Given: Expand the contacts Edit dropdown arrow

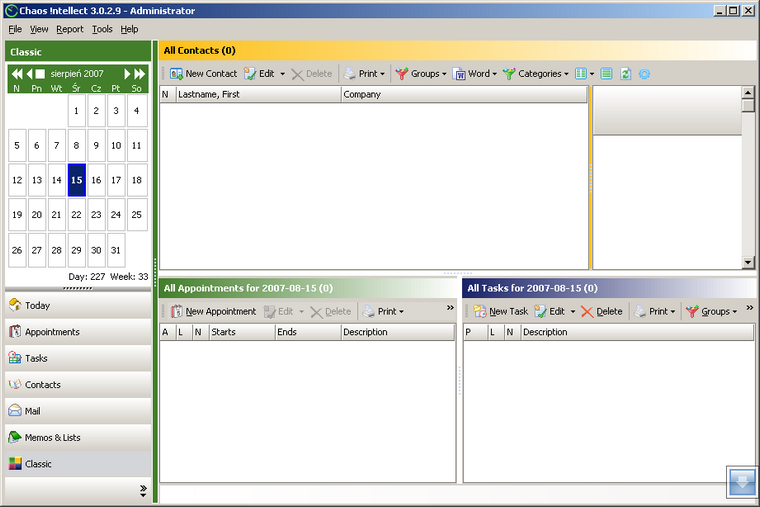Looking at the screenshot, I should [x=282, y=74].
